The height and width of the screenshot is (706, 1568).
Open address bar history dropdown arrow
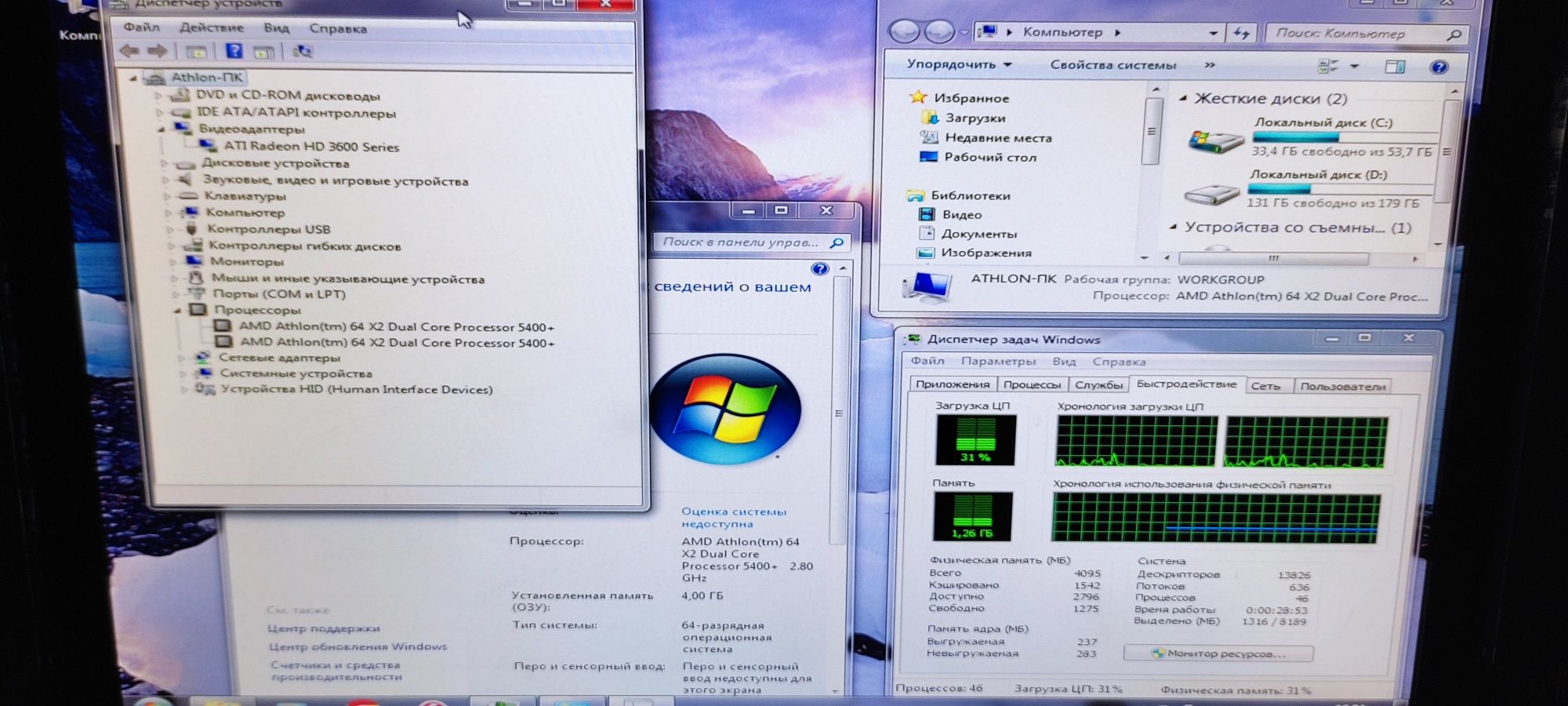(1213, 33)
